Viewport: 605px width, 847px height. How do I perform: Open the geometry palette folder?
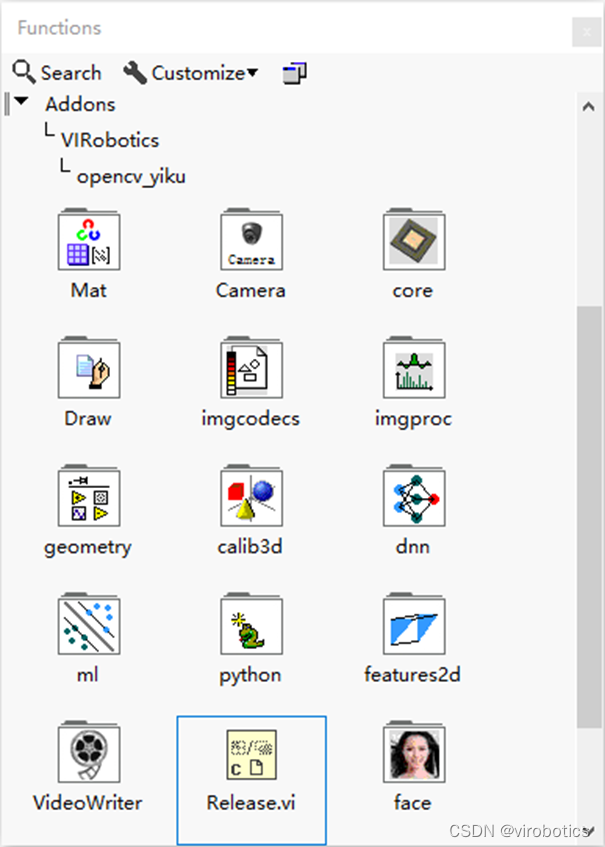tap(89, 496)
